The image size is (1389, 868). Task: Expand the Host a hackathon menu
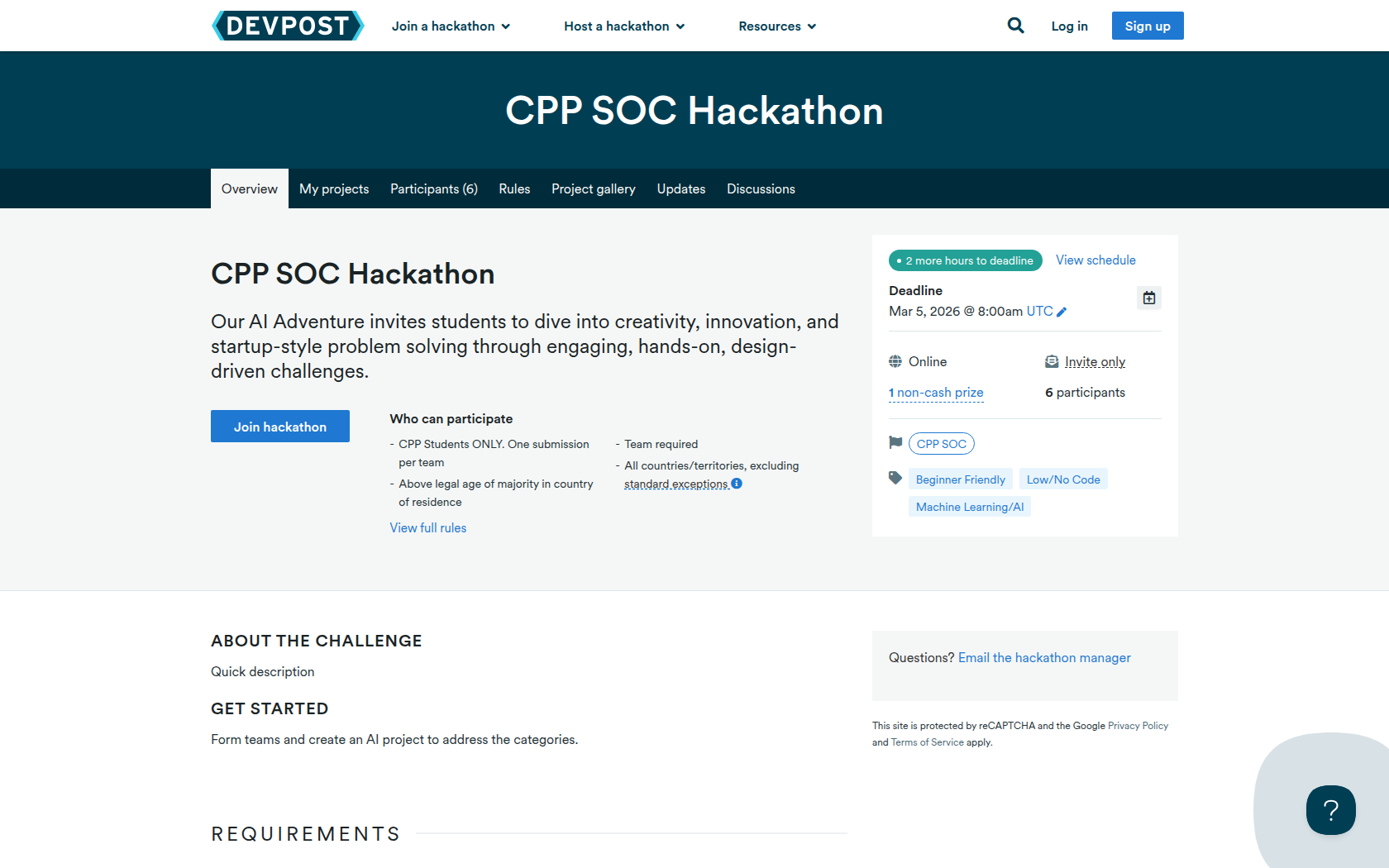point(624,26)
